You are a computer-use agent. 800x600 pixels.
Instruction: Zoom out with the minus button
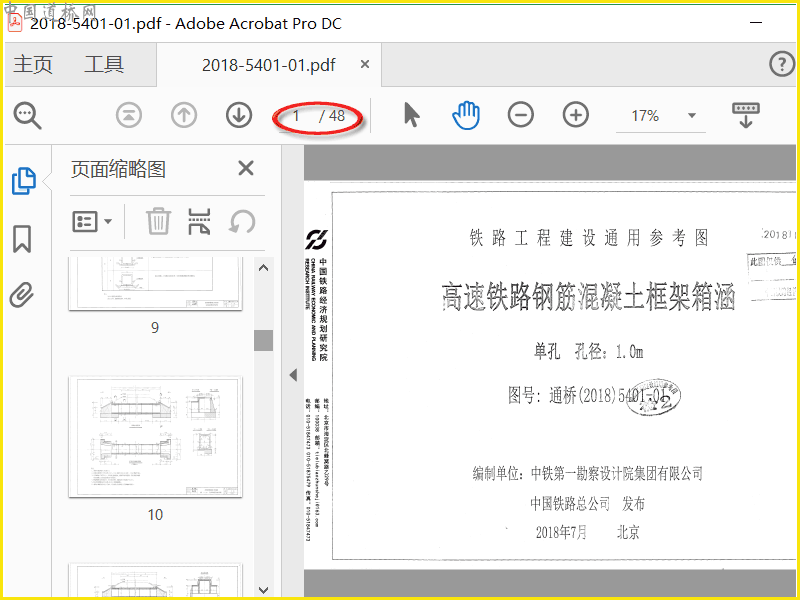pos(520,115)
